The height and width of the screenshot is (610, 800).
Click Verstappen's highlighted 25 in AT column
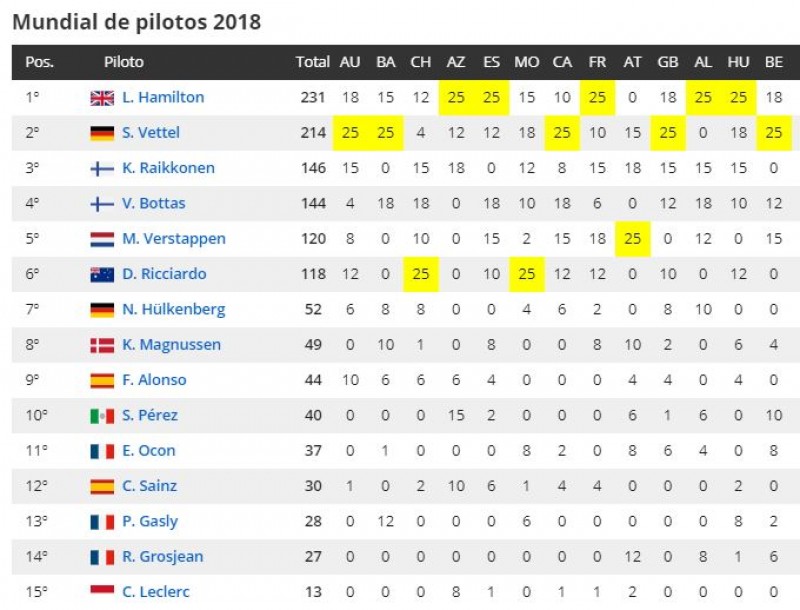coord(632,239)
